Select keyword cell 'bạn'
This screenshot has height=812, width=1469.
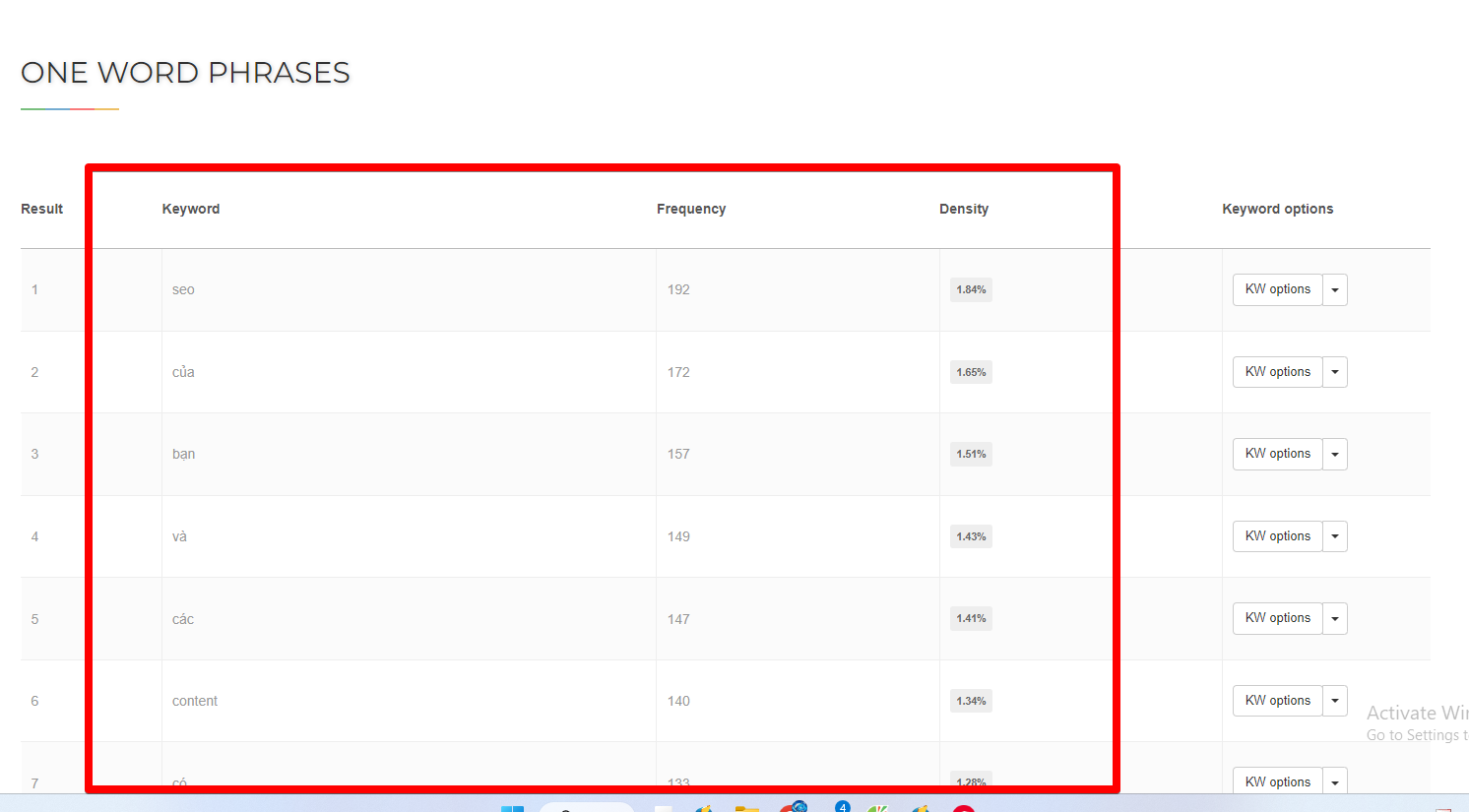(183, 454)
